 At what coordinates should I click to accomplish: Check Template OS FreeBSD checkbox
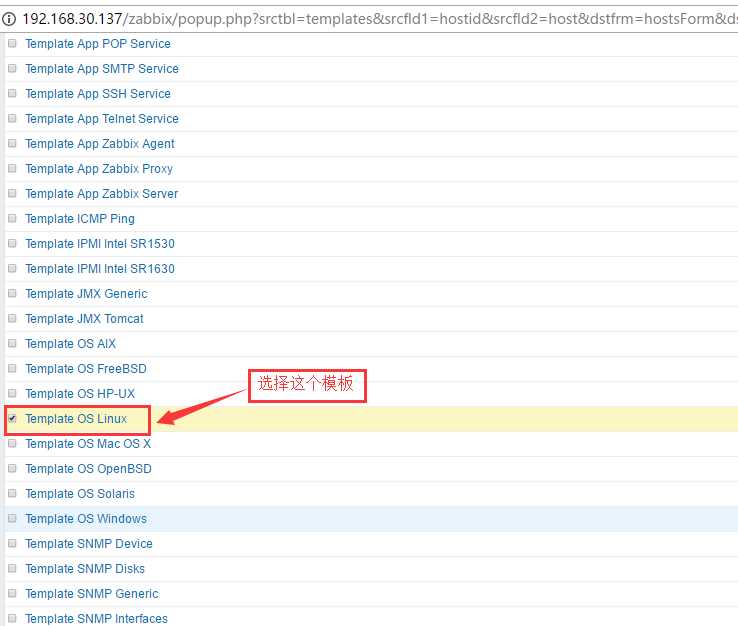click(x=12, y=368)
